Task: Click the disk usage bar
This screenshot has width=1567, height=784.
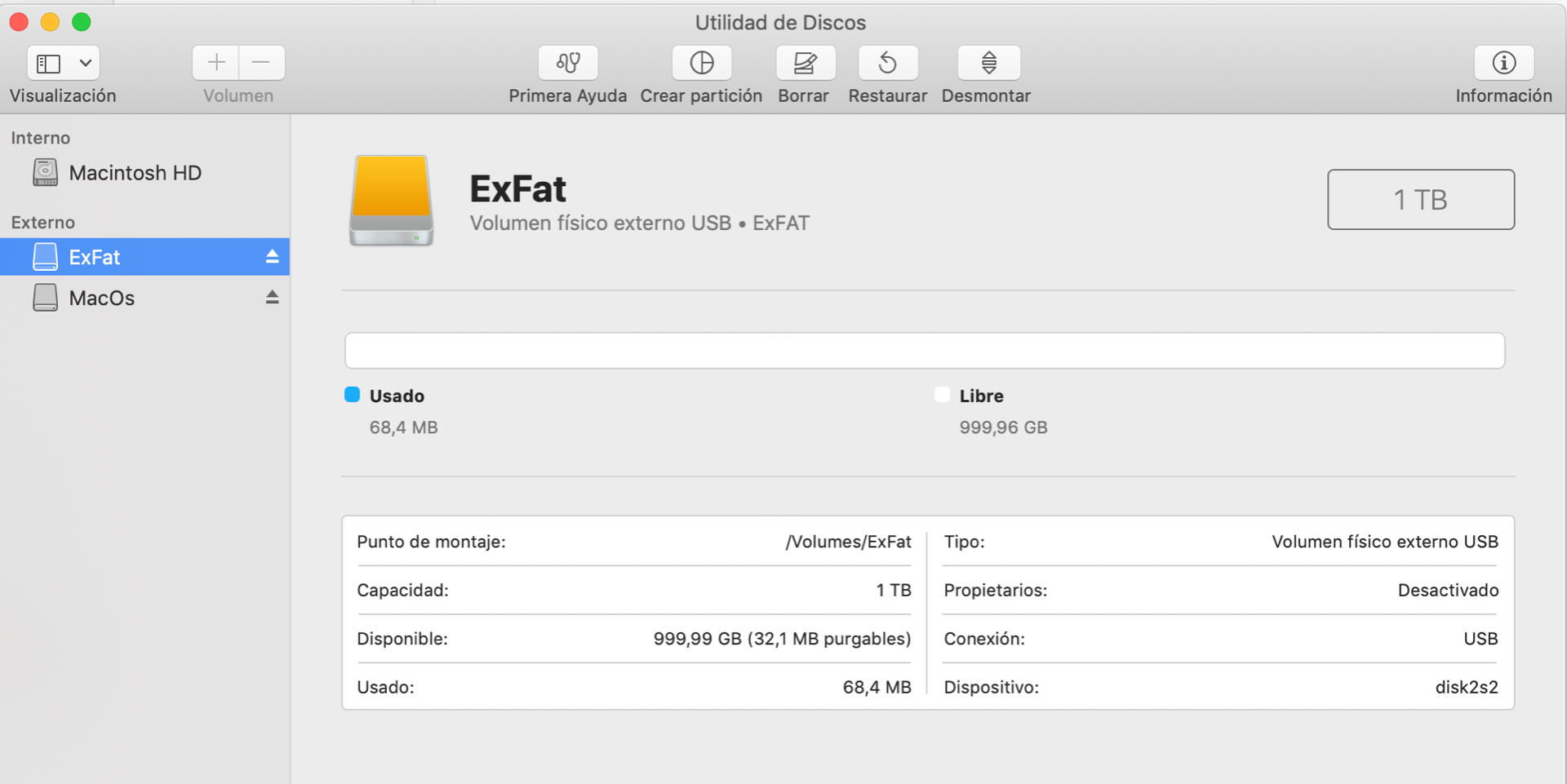Action: click(924, 351)
